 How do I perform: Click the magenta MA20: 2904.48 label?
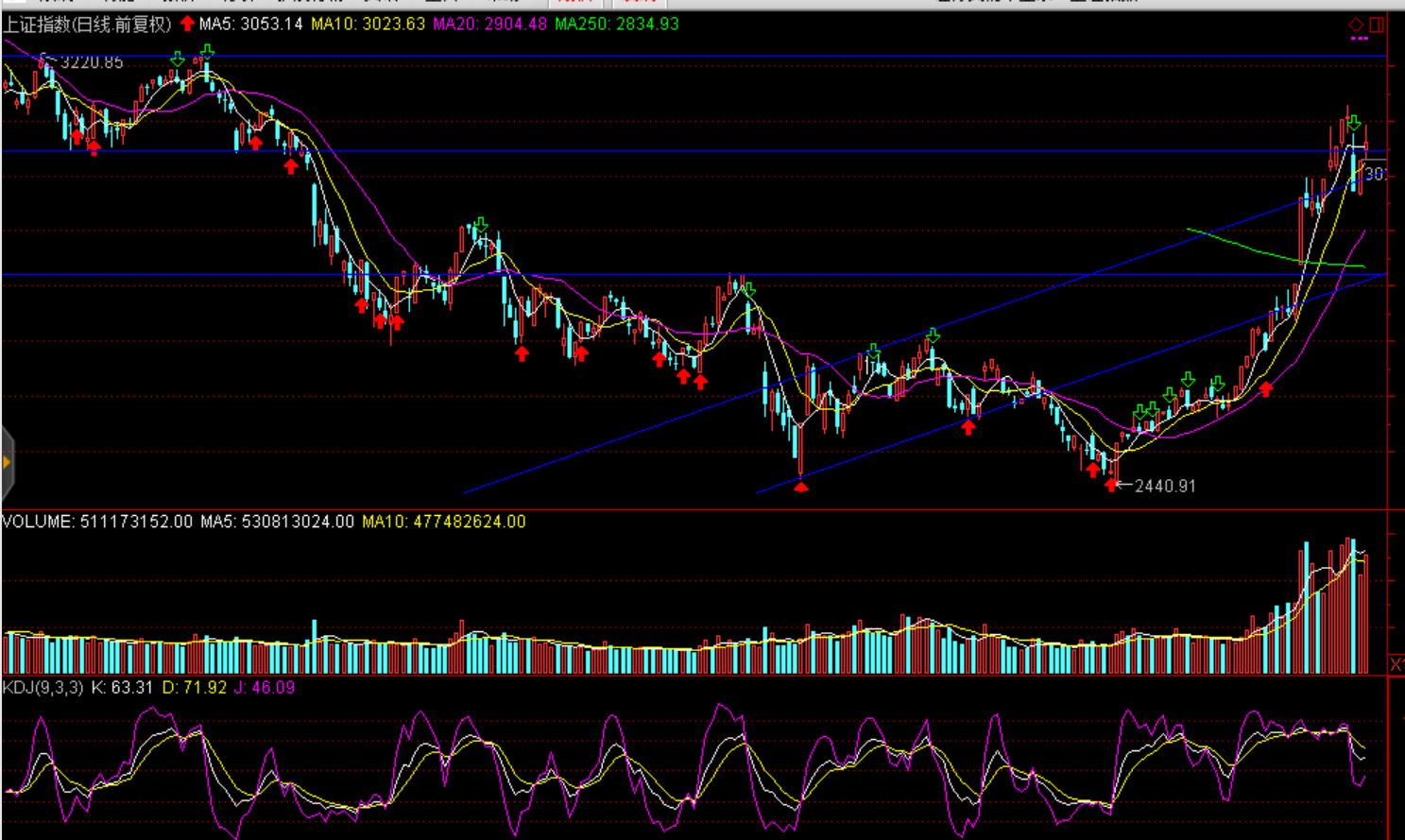[489, 24]
